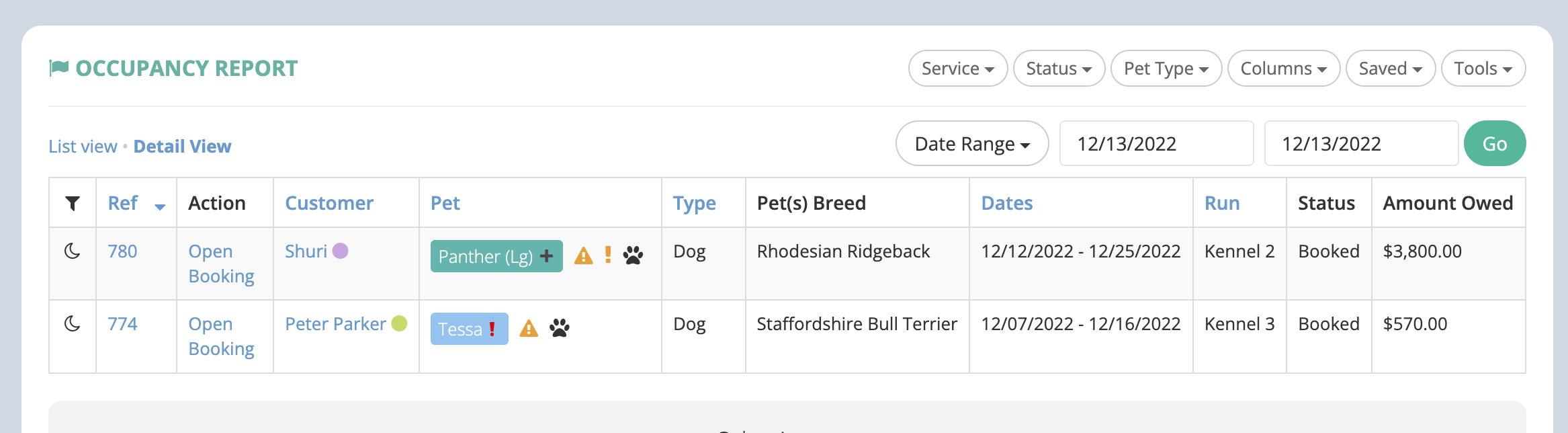Click orange exclamation mark beside Panther

click(x=608, y=255)
